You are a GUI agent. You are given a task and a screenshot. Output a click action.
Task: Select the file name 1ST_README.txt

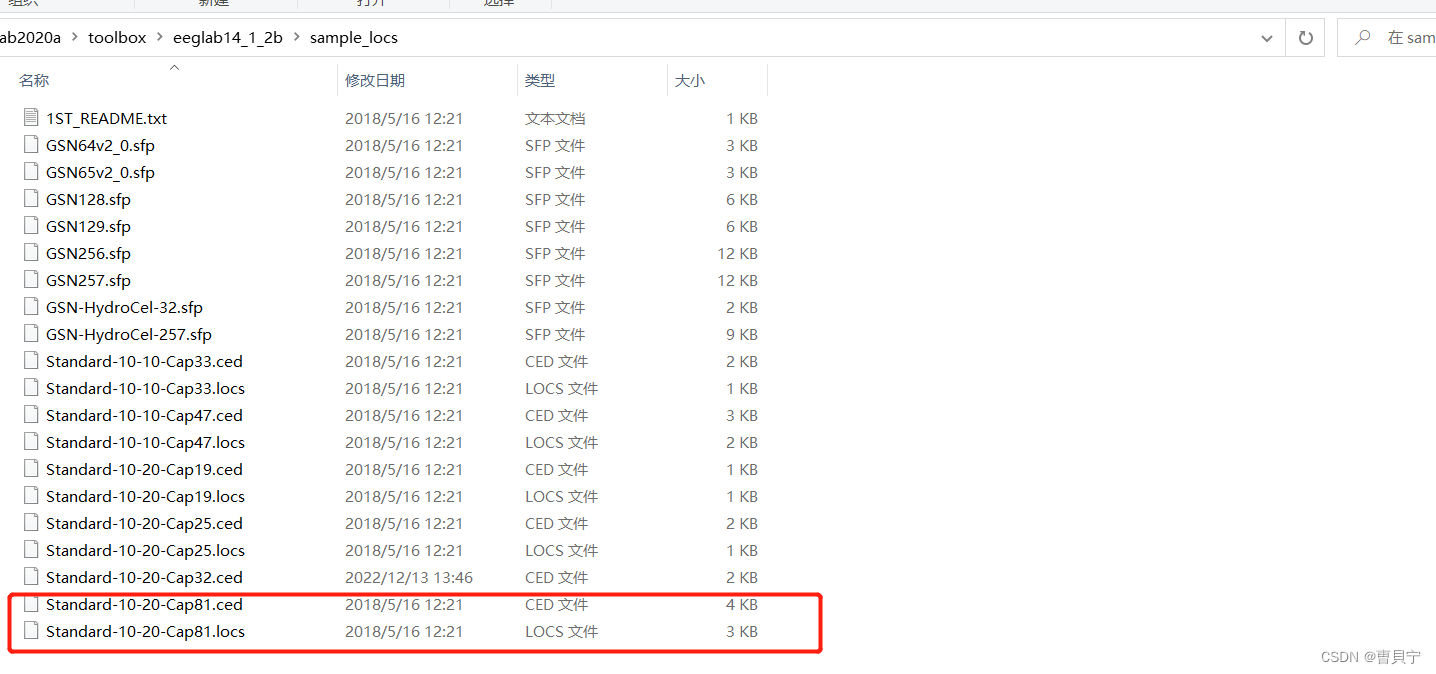(106, 118)
